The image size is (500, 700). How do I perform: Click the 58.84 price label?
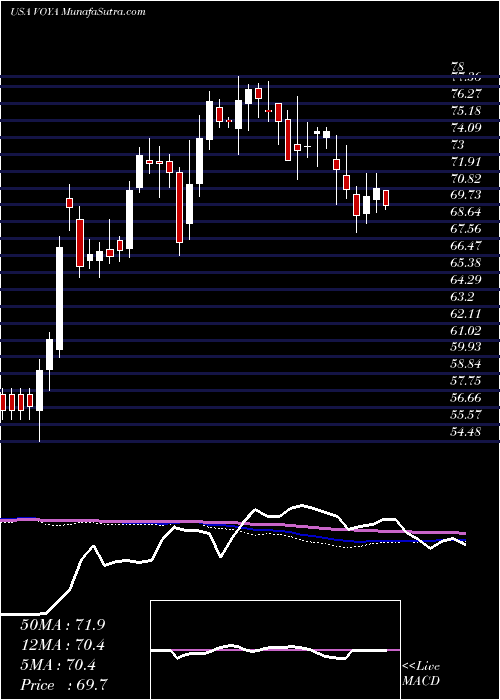pyautogui.click(x=466, y=364)
